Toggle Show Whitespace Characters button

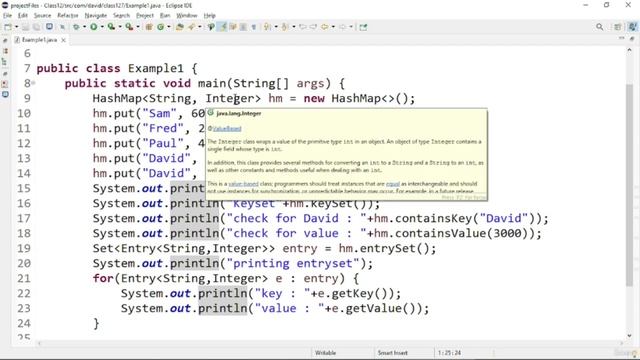253,27
